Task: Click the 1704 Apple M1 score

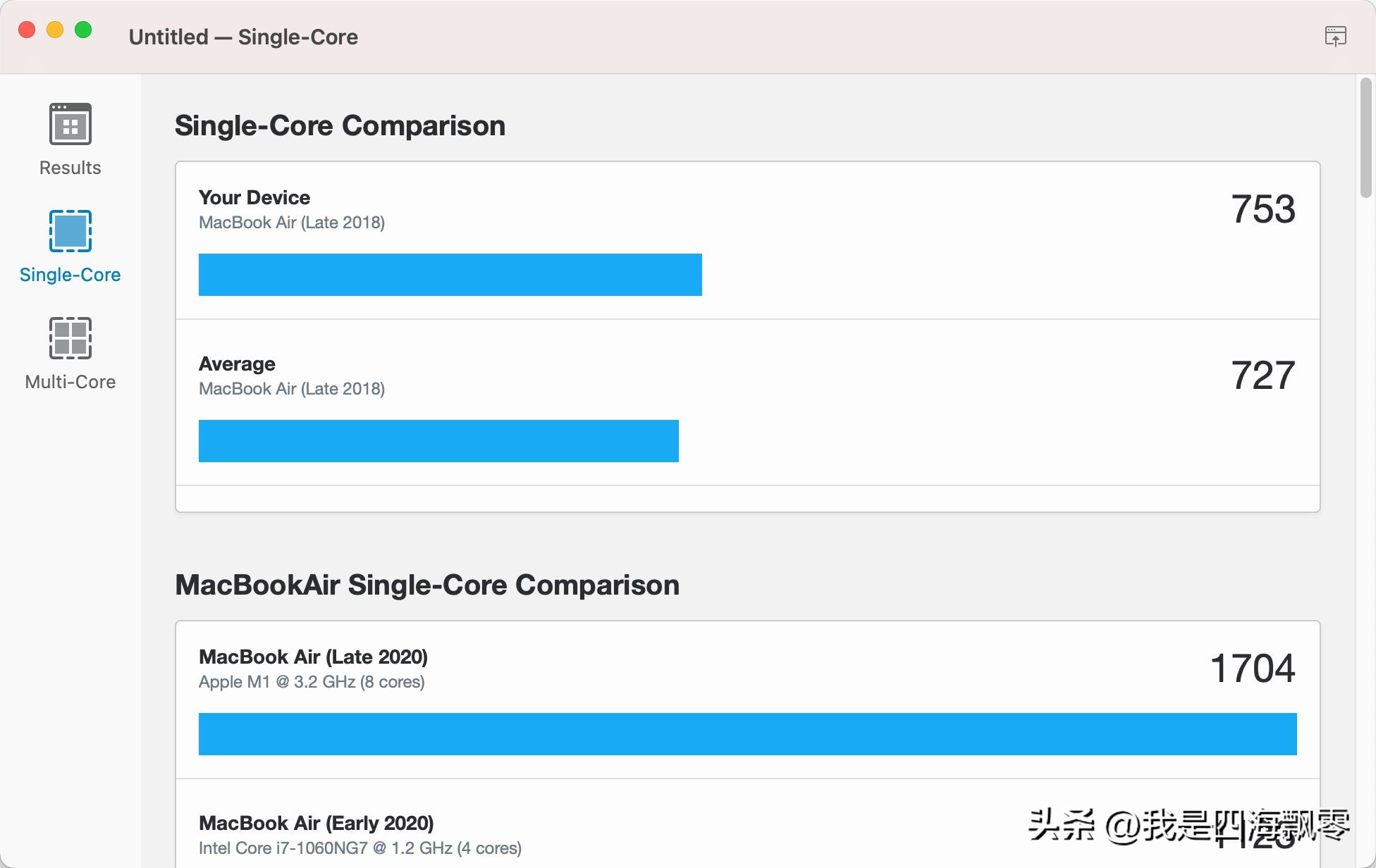Action: click(x=1253, y=669)
